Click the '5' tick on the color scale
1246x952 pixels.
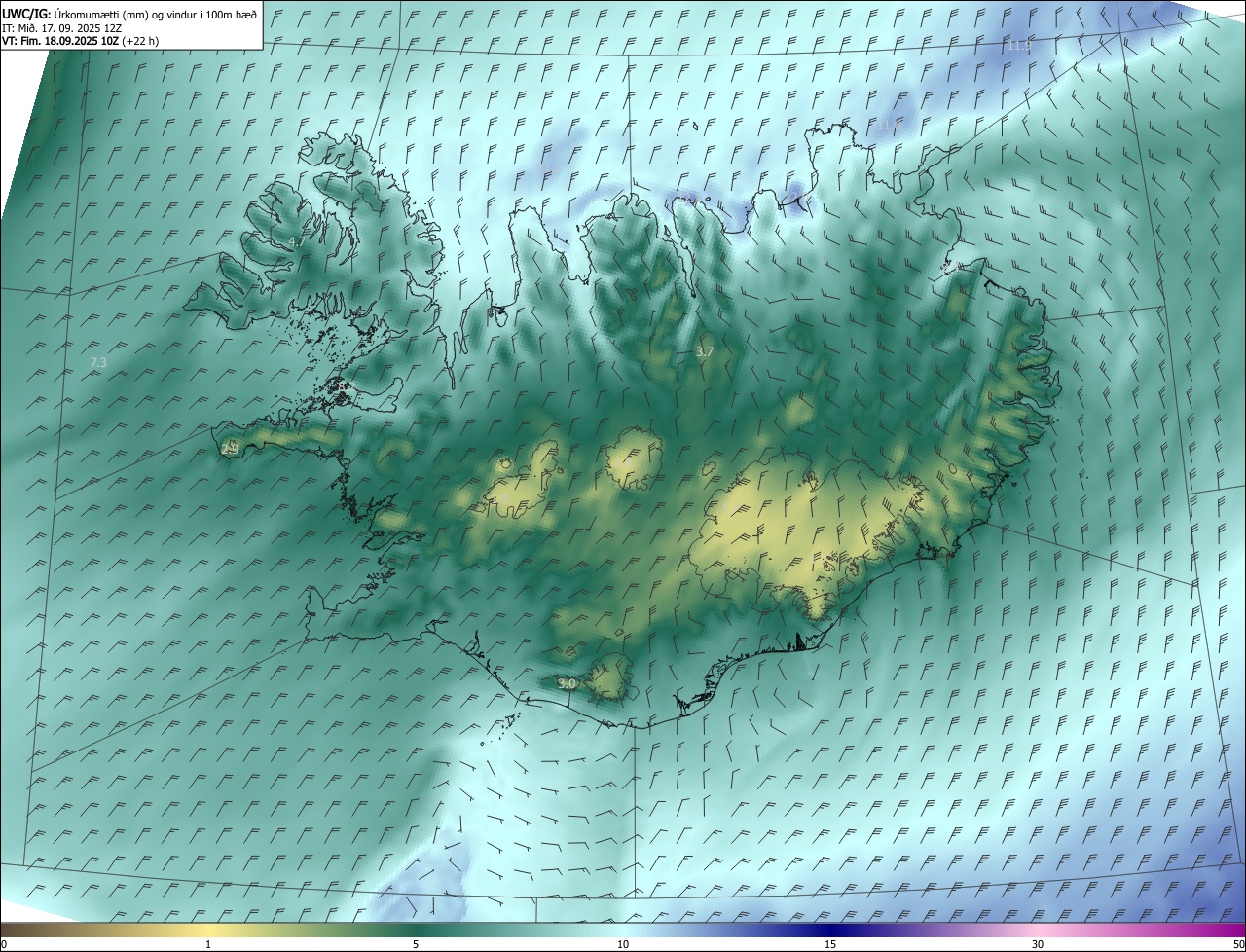416,944
